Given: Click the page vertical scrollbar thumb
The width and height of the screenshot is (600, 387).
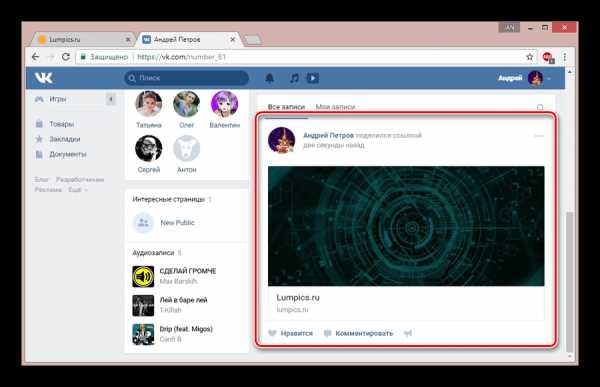Looking at the screenshot, I should click(x=569, y=281).
